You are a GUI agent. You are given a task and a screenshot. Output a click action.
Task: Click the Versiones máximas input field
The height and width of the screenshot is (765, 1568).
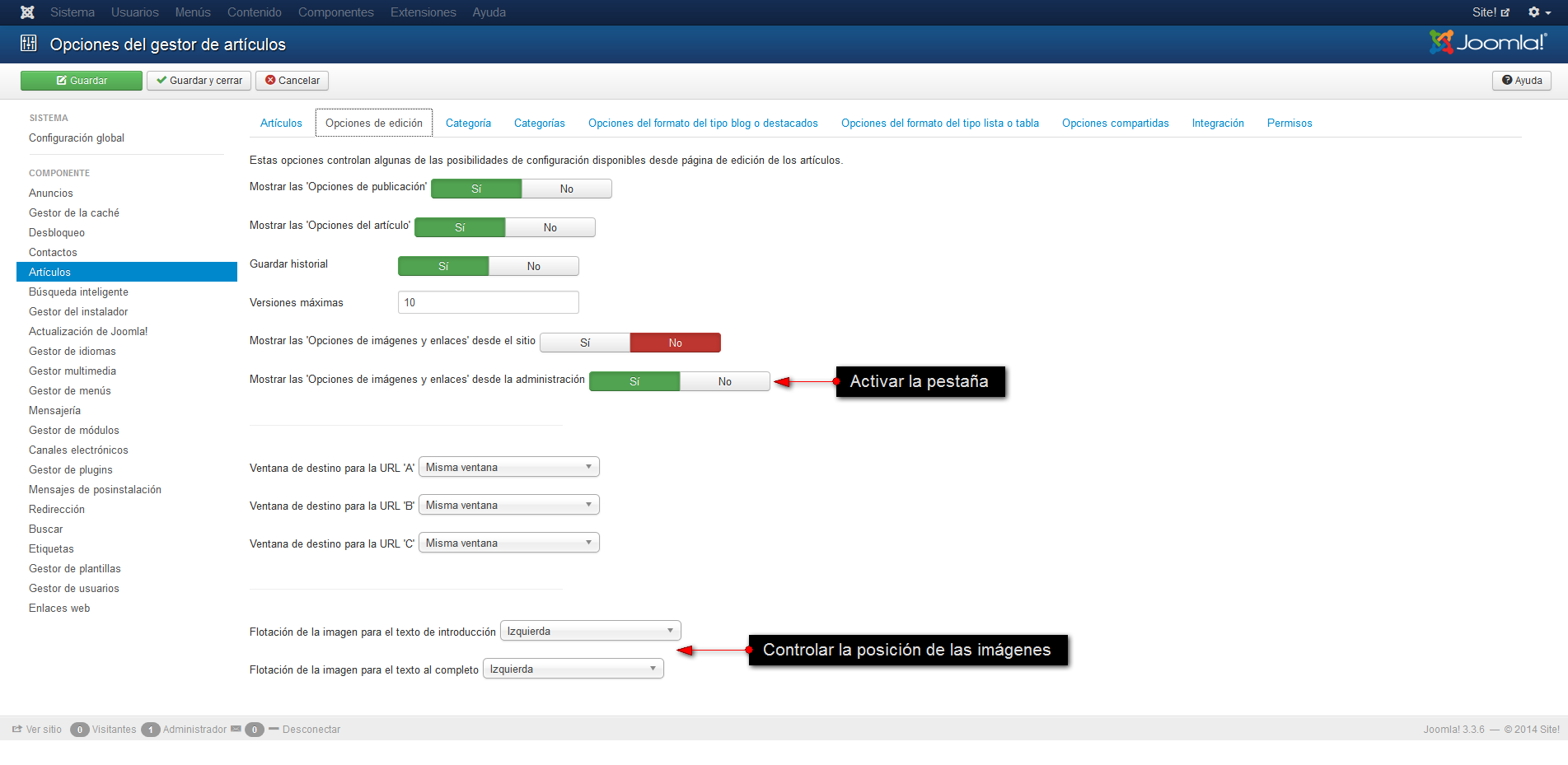point(489,302)
